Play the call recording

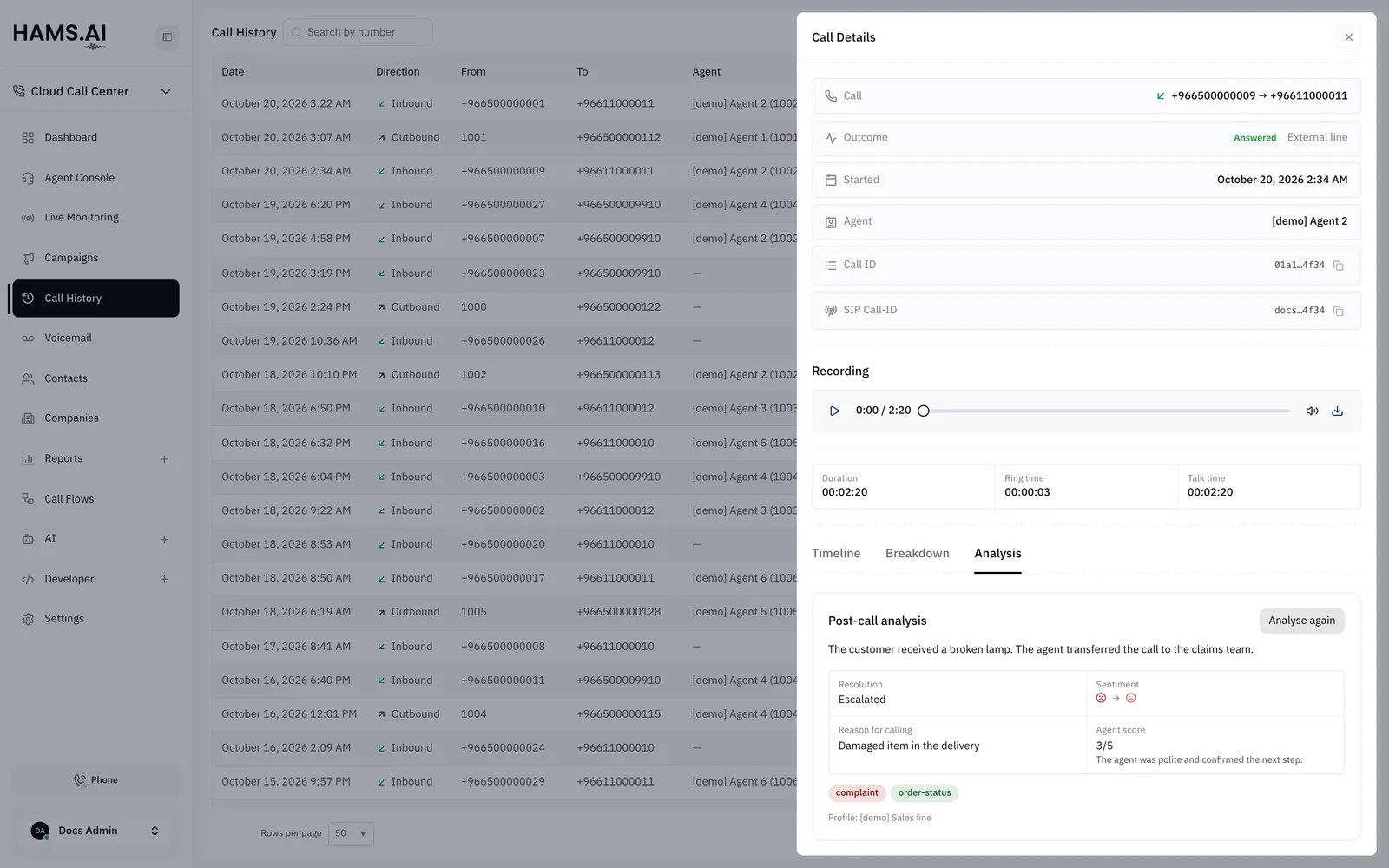pyautogui.click(x=834, y=411)
